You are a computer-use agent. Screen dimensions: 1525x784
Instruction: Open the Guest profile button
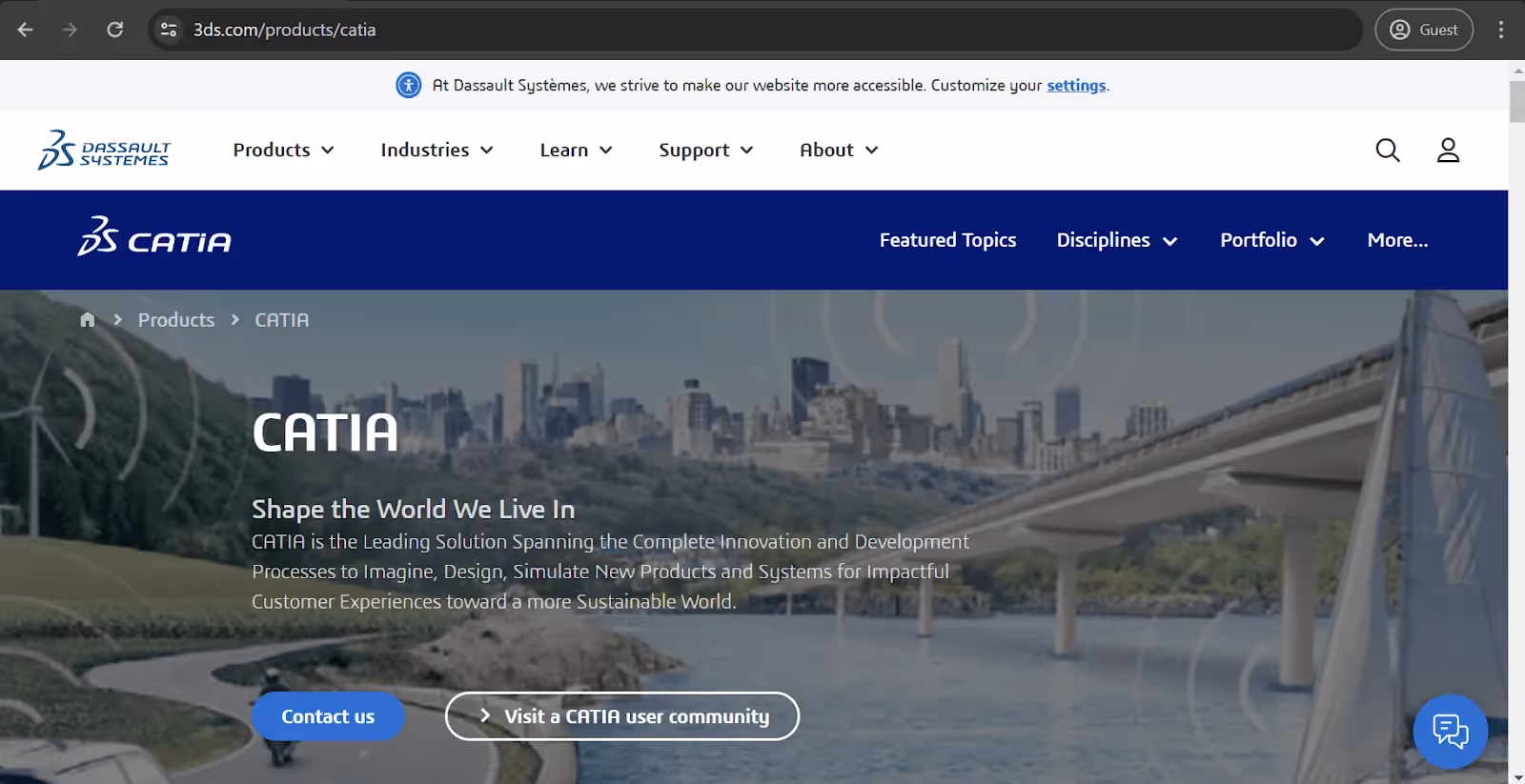(x=1424, y=30)
